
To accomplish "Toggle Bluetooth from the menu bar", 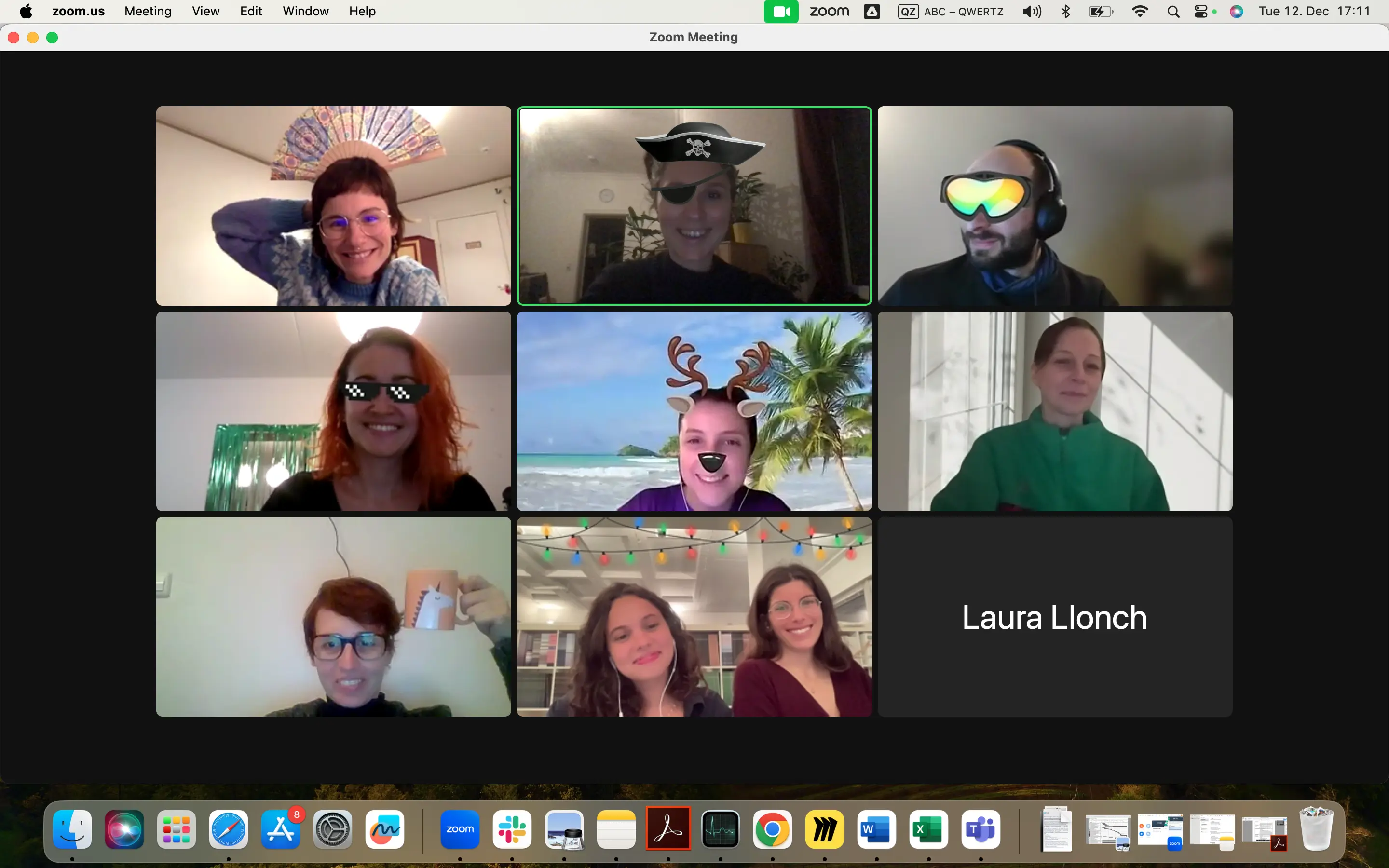I will [x=1065, y=12].
